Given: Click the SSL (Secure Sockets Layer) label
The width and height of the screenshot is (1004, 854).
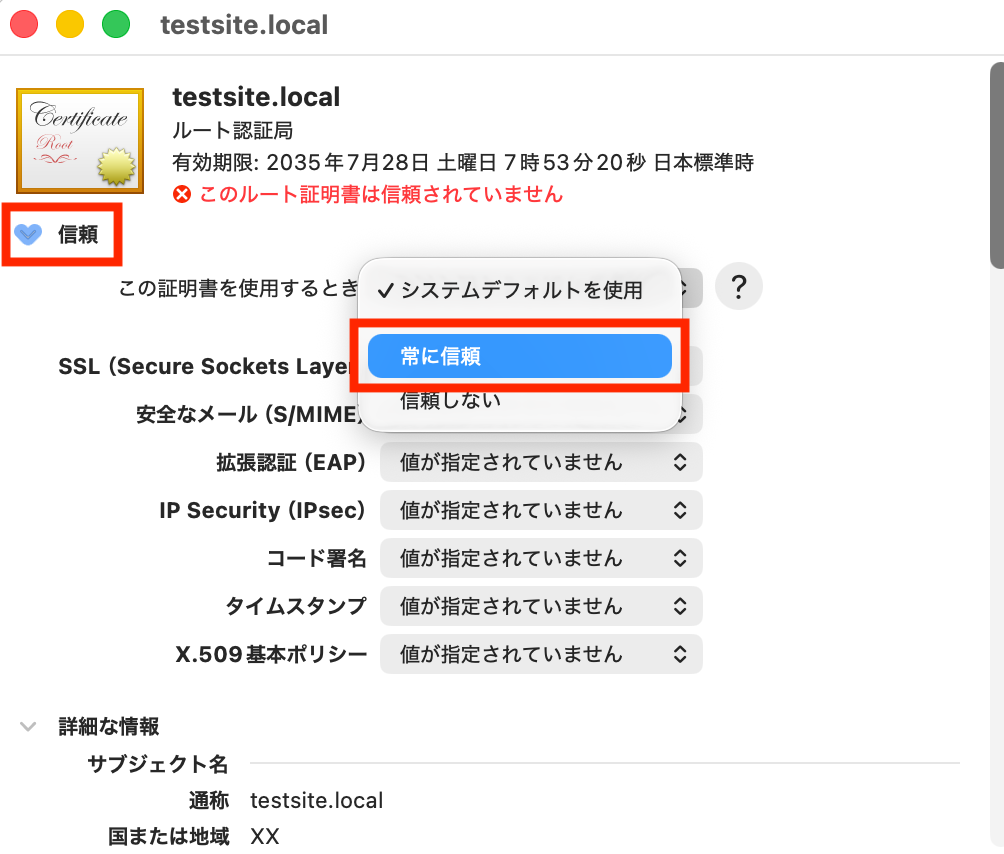Looking at the screenshot, I should [x=204, y=366].
